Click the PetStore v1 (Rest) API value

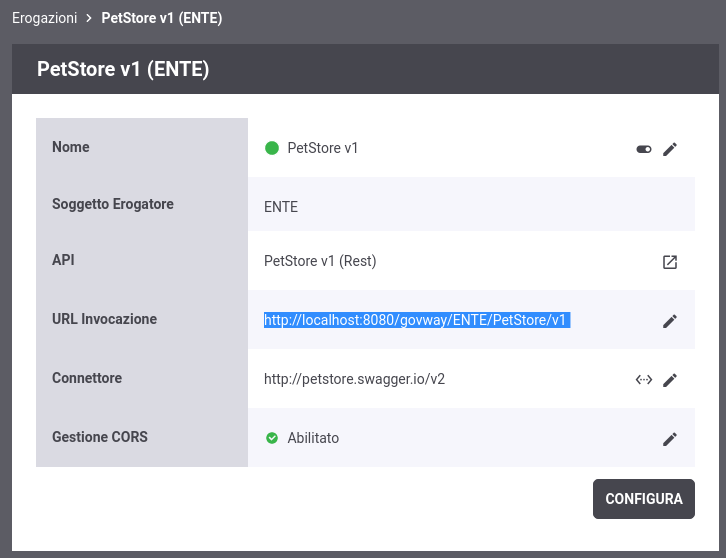click(x=320, y=261)
